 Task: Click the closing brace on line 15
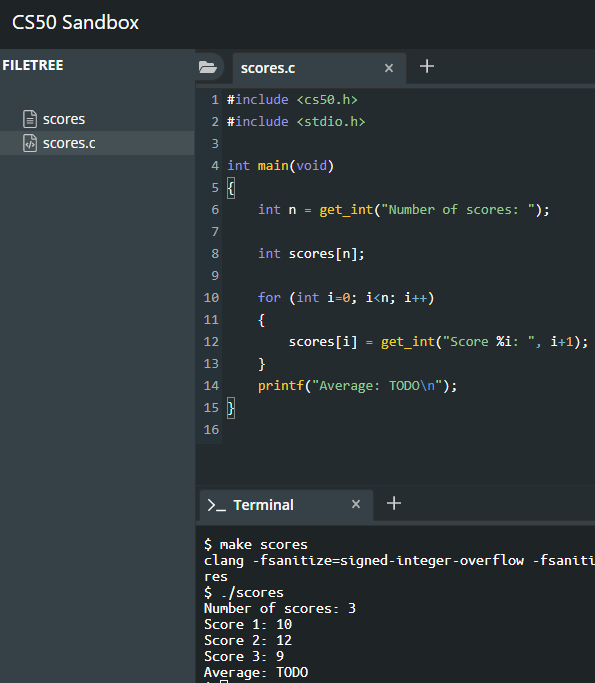pos(231,408)
